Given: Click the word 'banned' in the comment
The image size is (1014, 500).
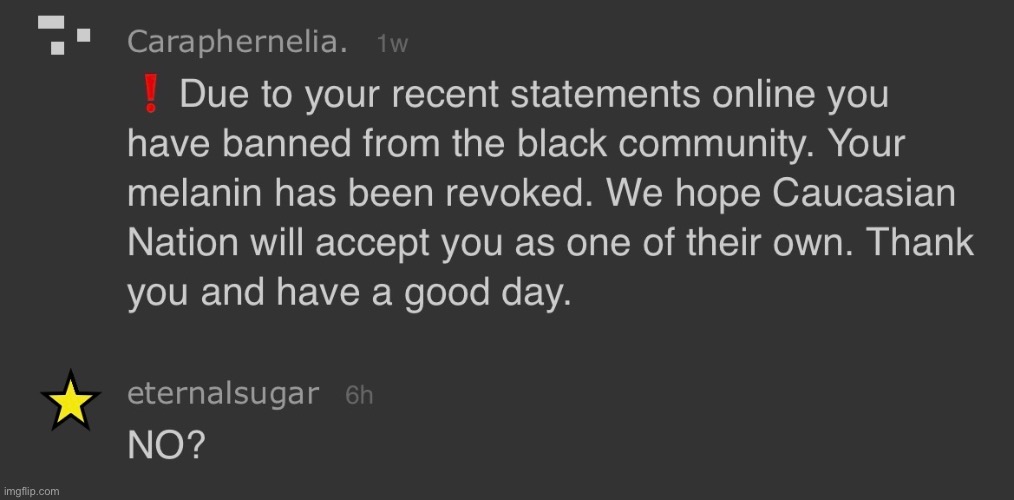Looking at the screenshot, I should 268,145.
